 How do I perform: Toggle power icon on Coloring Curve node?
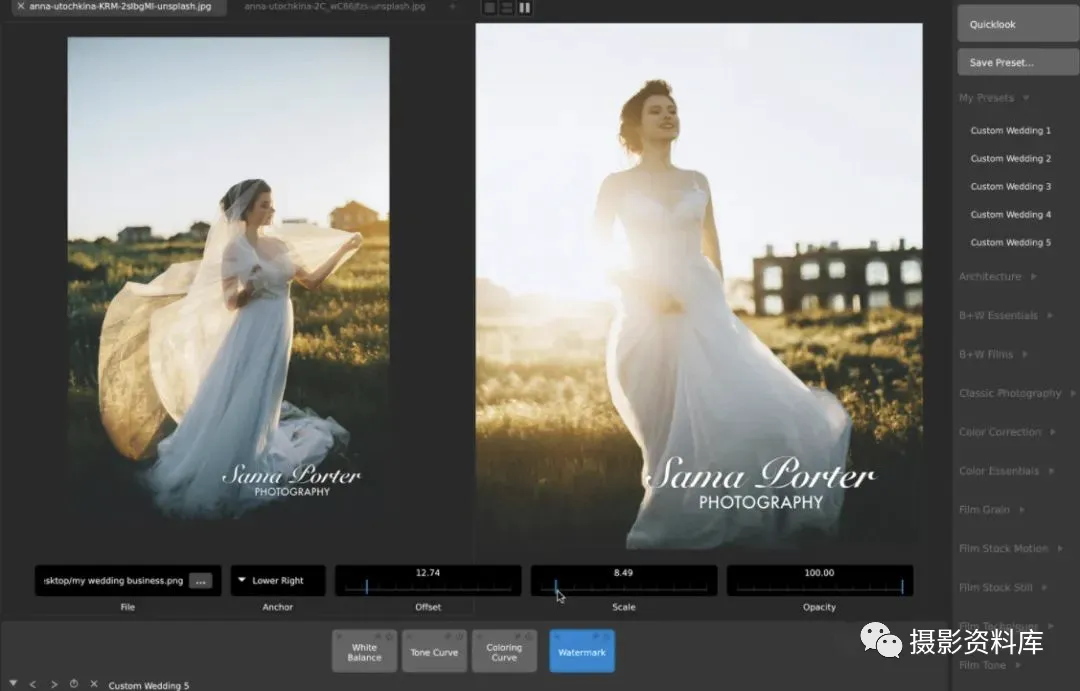528,636
